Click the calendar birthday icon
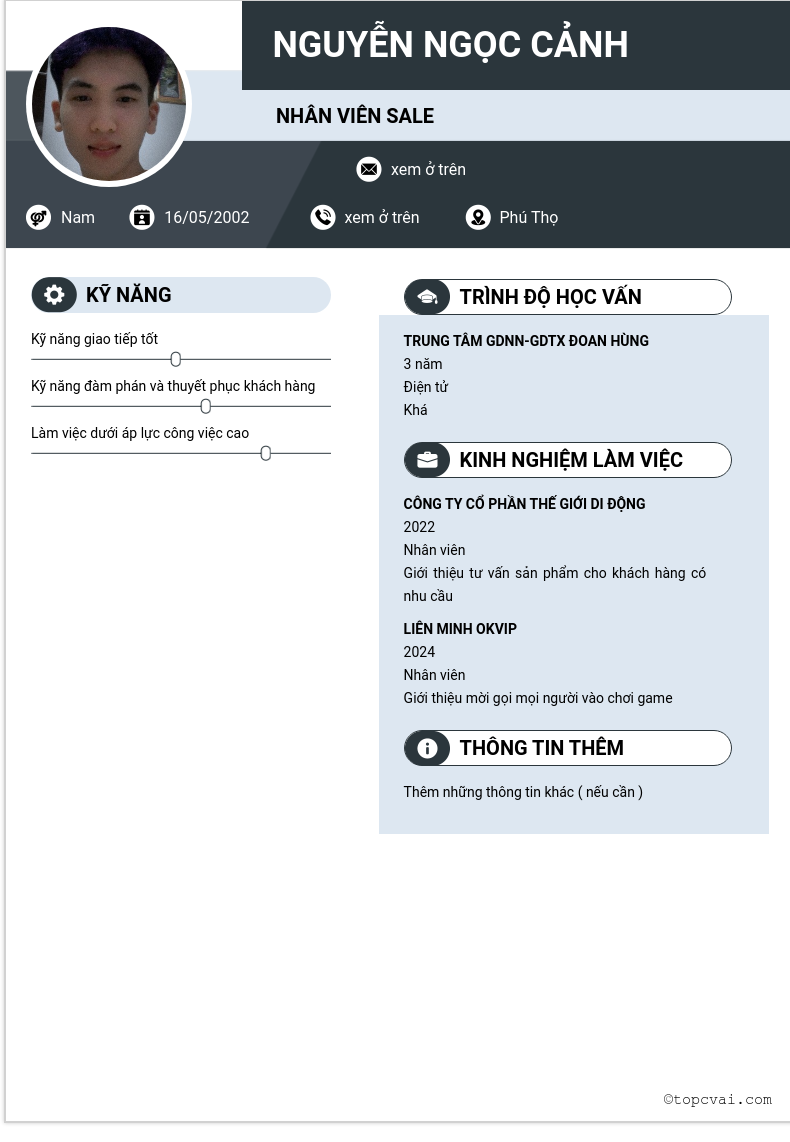This screenshot has height=1142, width=790. [x=142, y=217]
